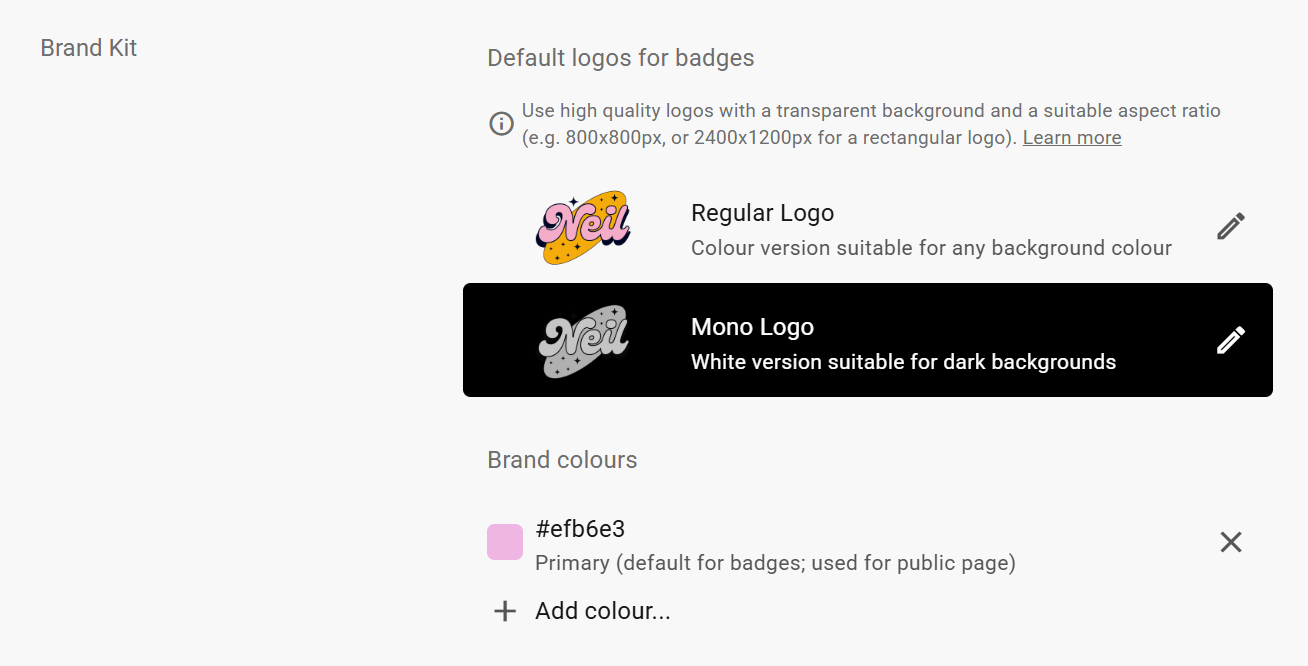1308x666 pixels.
Task: Select the Mono Logo thumbnail
Action: click(x=584, y=340)
